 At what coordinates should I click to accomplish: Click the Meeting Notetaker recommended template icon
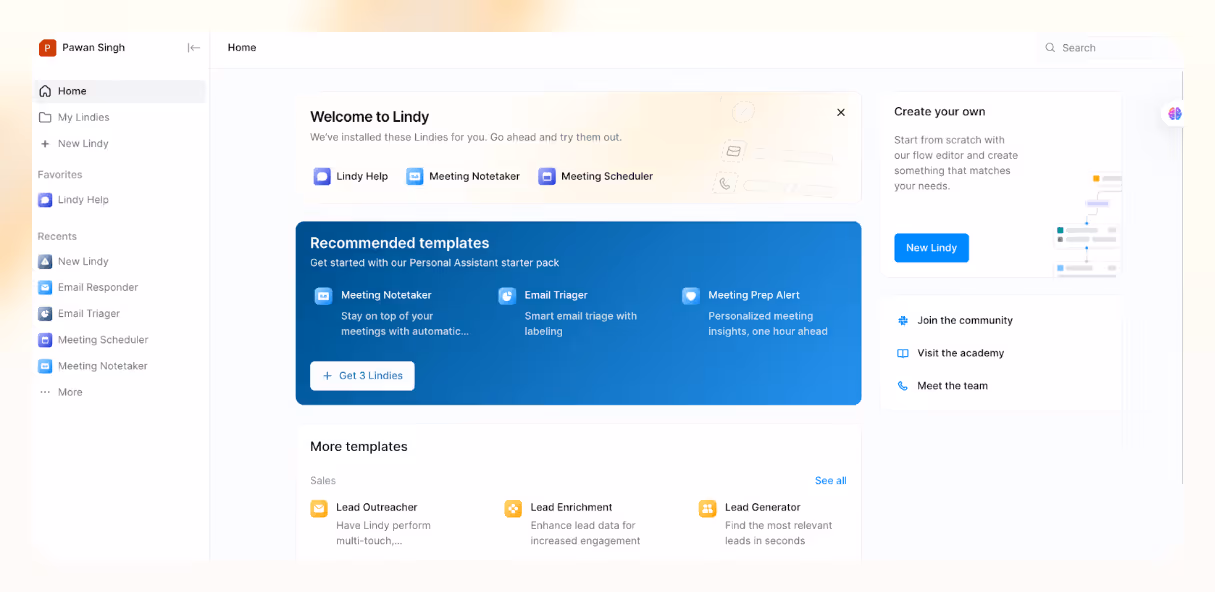point(323,296)
